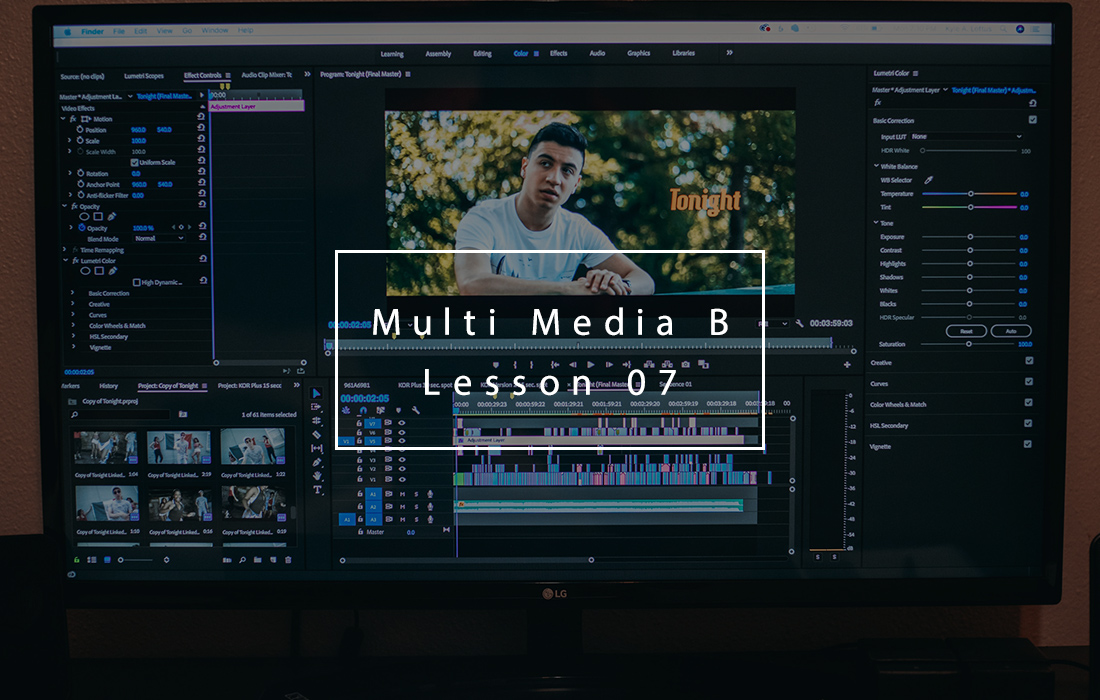
Task: Collapse the White Balance section
Action: 876,166
